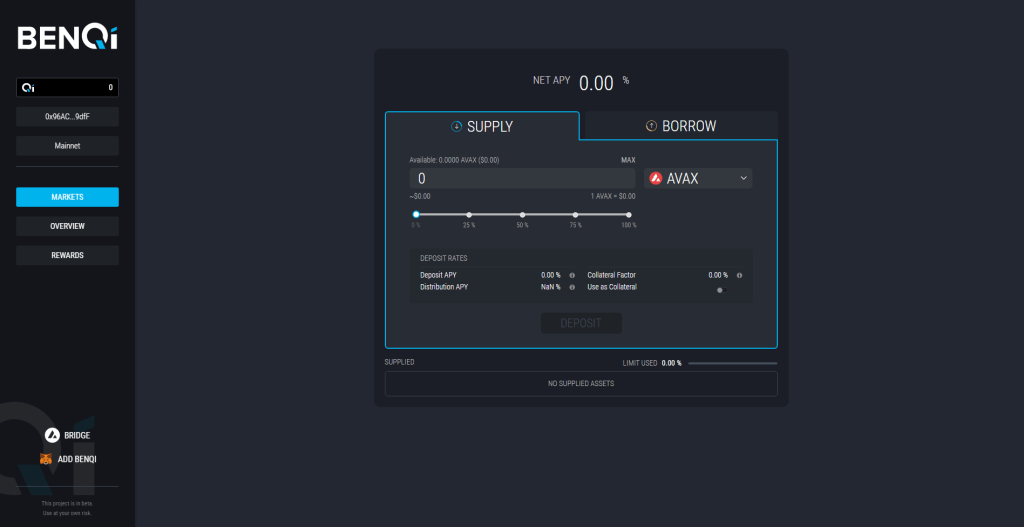1024x527 pixels.
Task: Click the MetaMask fox icon
Action: coord(46,459)
